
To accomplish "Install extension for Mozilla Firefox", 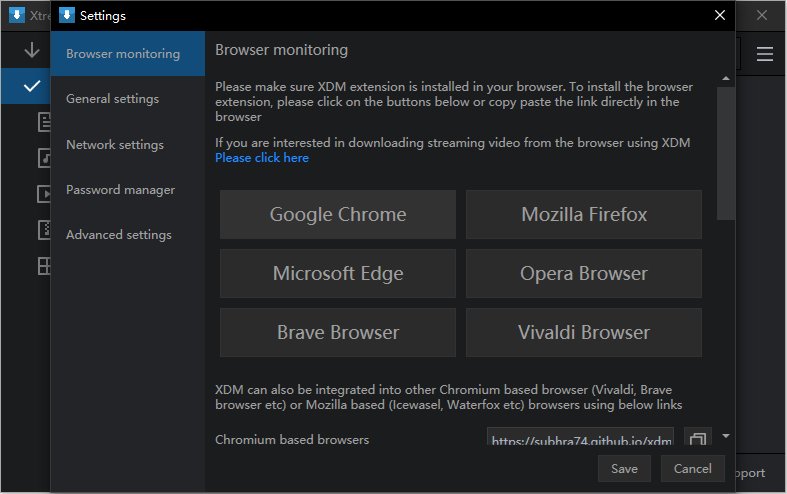I will click(584, 214).
